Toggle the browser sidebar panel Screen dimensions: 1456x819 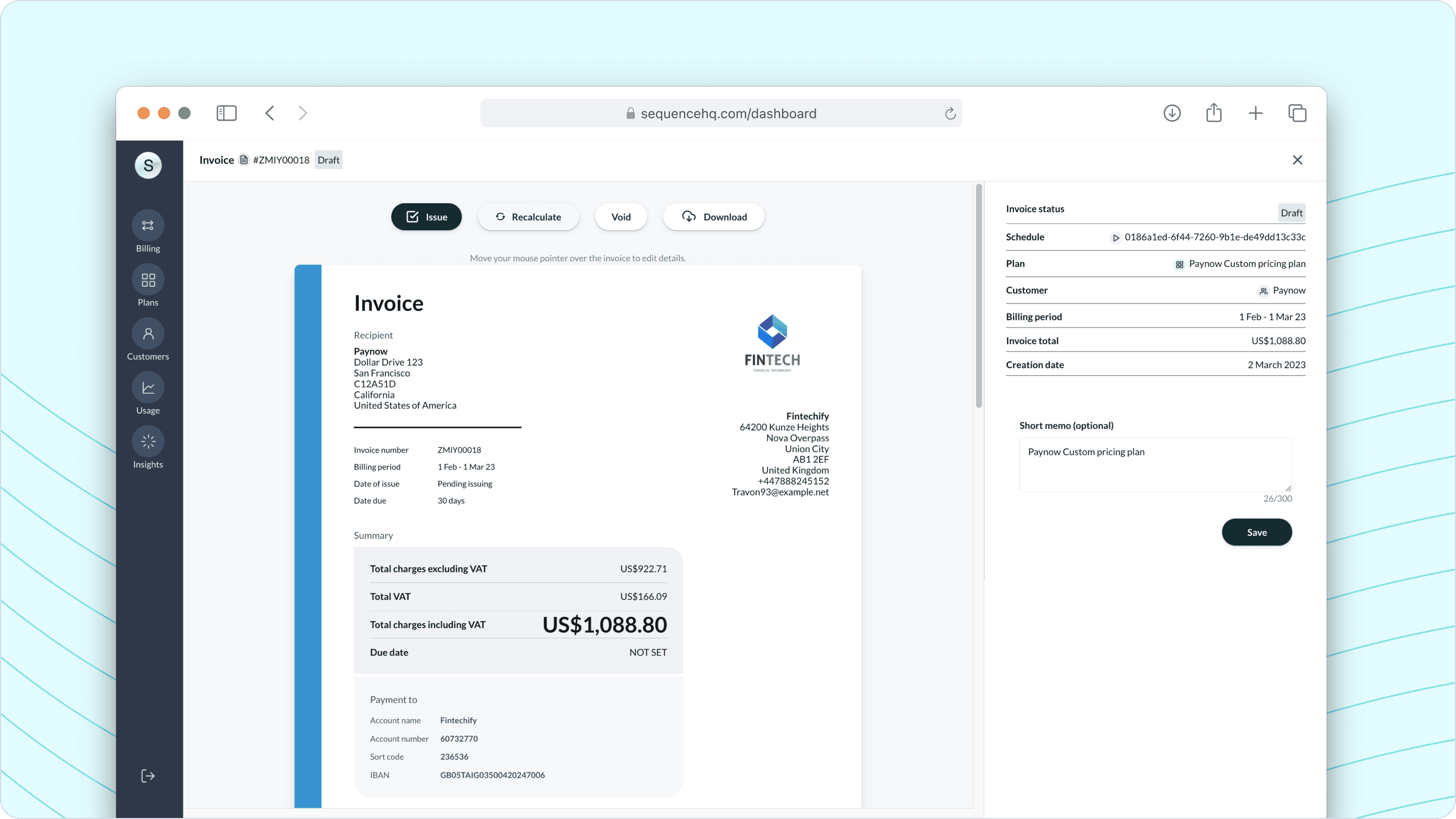click(226, 113)
